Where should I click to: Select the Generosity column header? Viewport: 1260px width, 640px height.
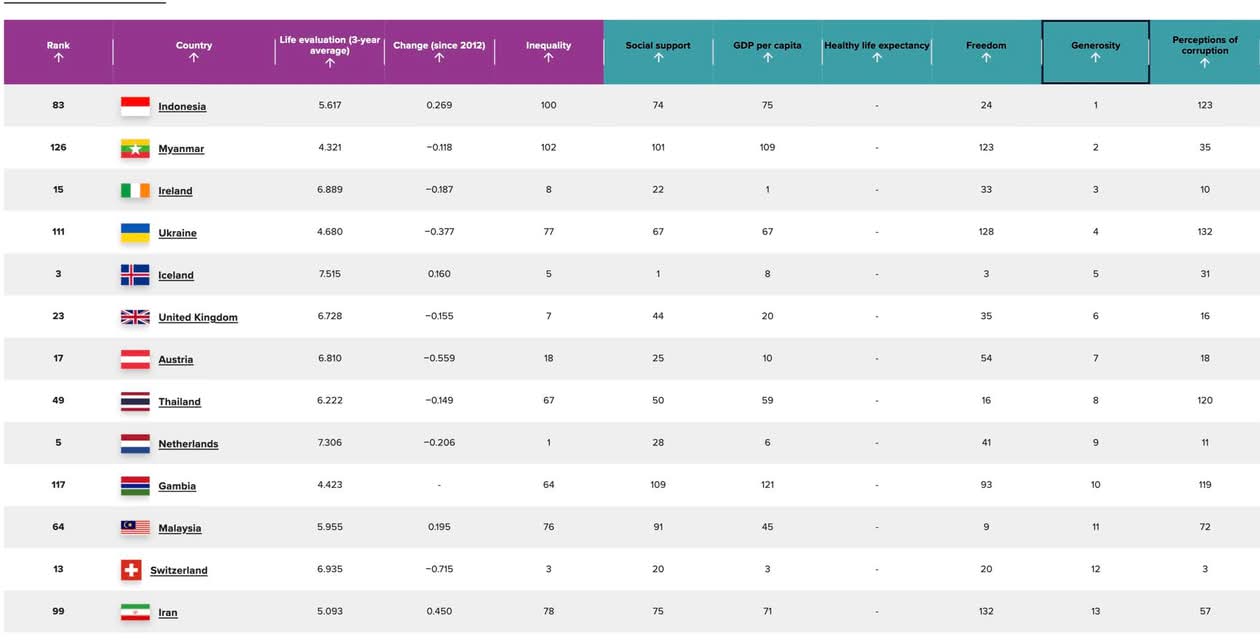coord(1095,51)
